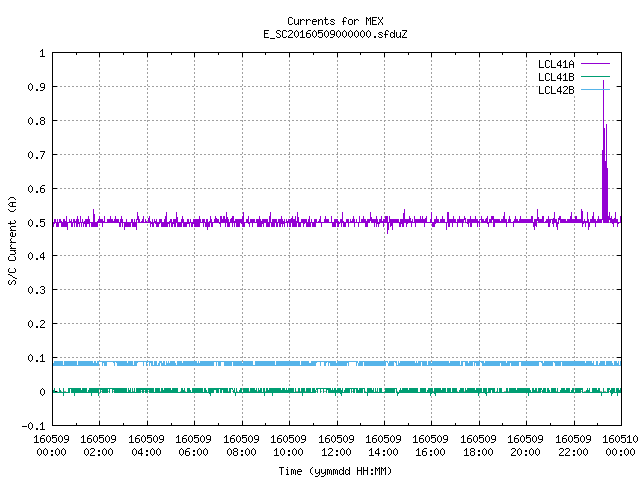The image size is (640, 480).
Task: Click the LCL41B legend label
Action: click(556, 77)
